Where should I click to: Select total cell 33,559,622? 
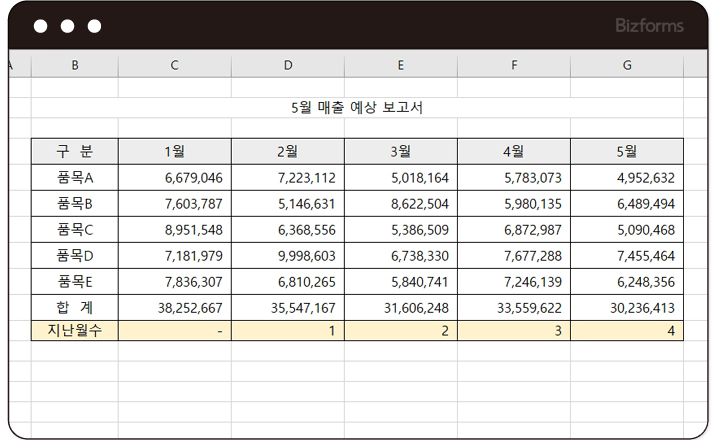(514, 307)
